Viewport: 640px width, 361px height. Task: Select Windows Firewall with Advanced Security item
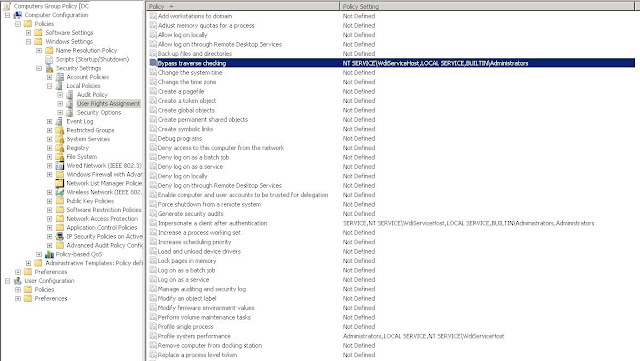pos(104,174)
